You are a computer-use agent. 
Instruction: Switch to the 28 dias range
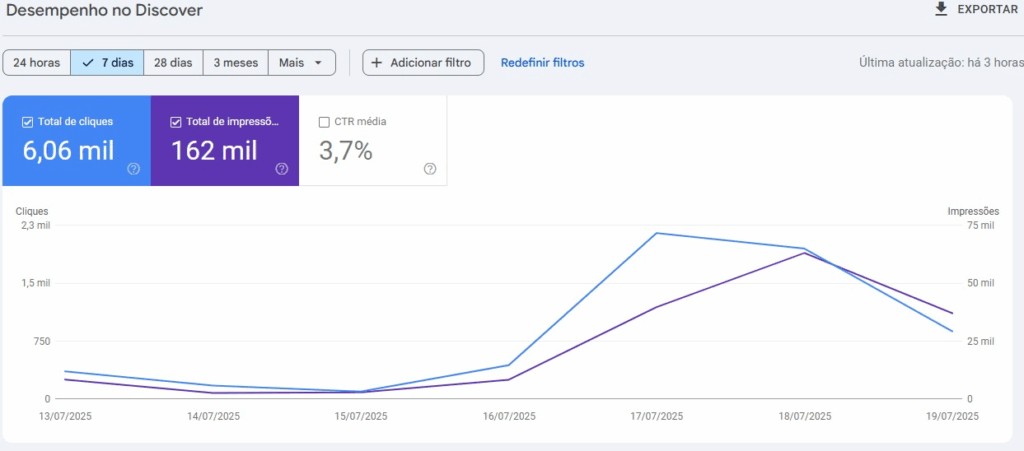[173, 62]
